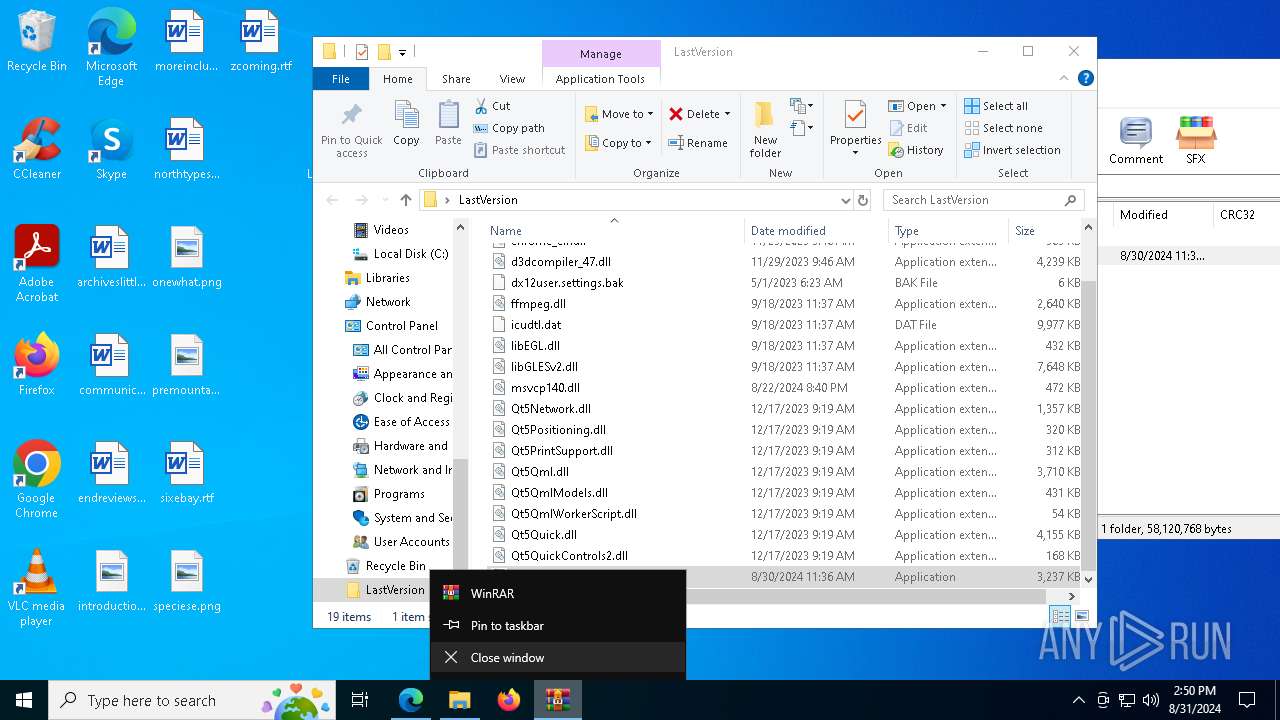
Task: Open File Explorer taskbar icon
Action: [x=459, y=700]
